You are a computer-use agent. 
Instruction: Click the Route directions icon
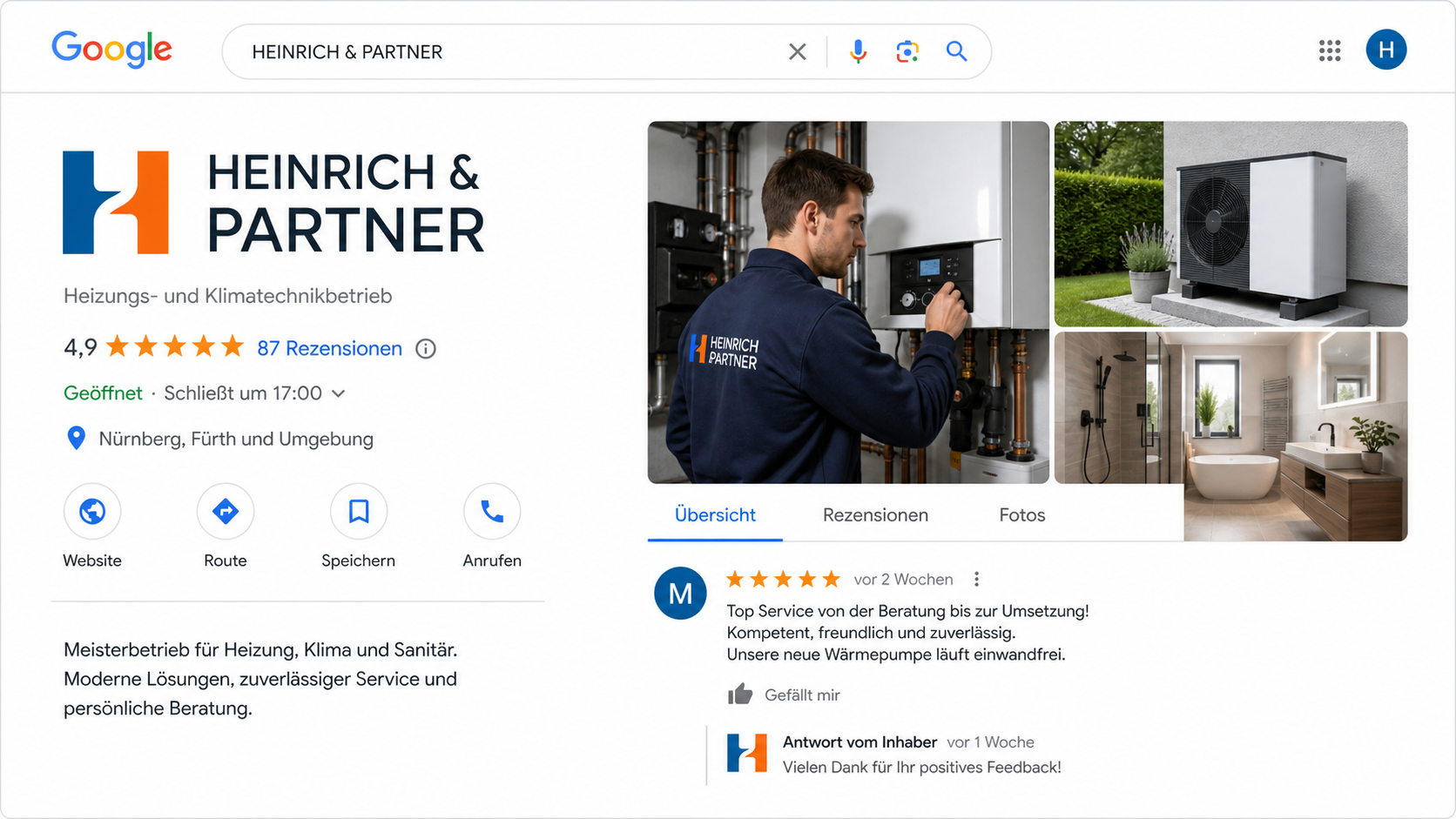(x=226, y=512)
